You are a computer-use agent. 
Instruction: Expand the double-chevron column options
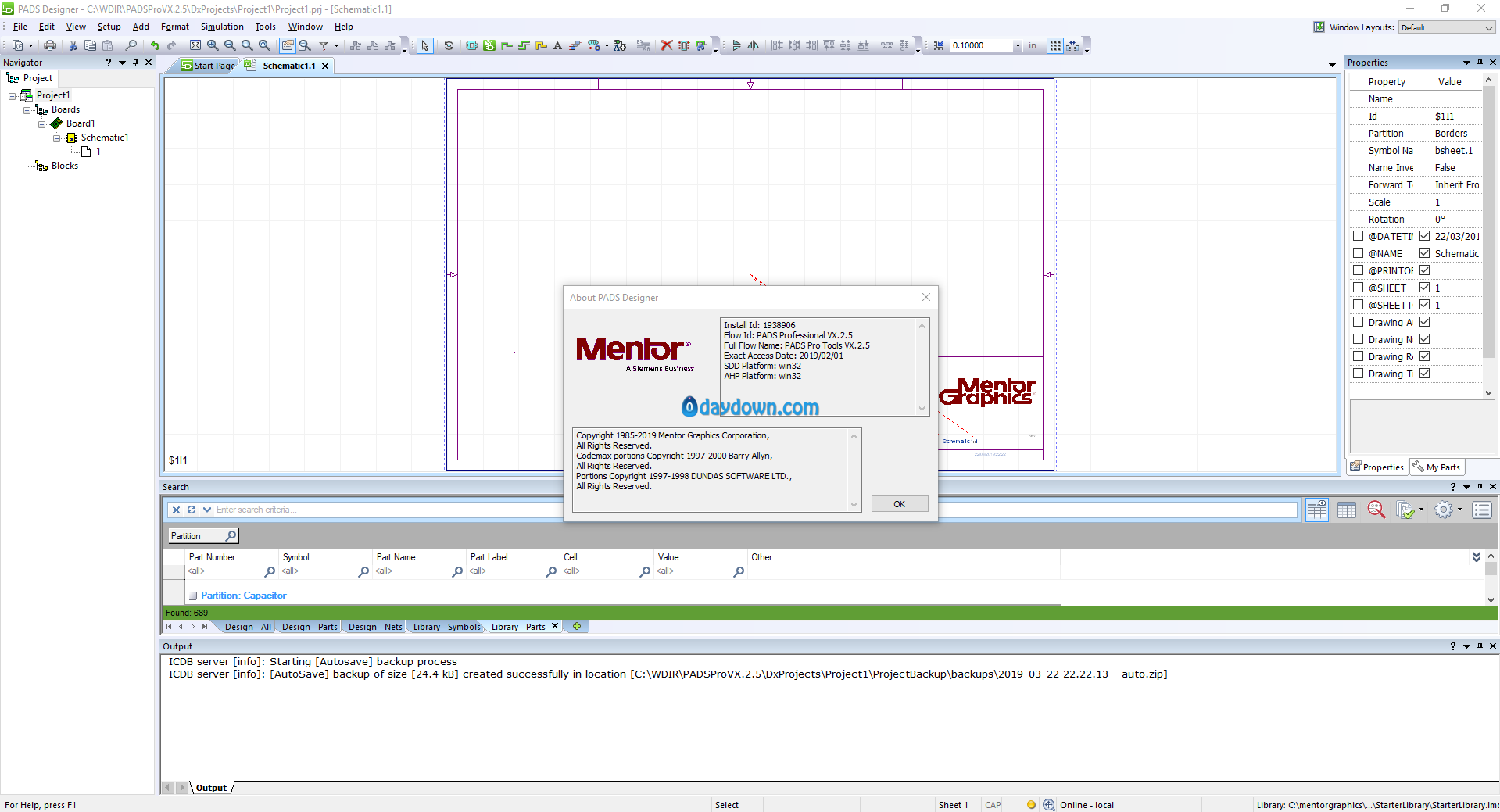(x=1477, y=556)
